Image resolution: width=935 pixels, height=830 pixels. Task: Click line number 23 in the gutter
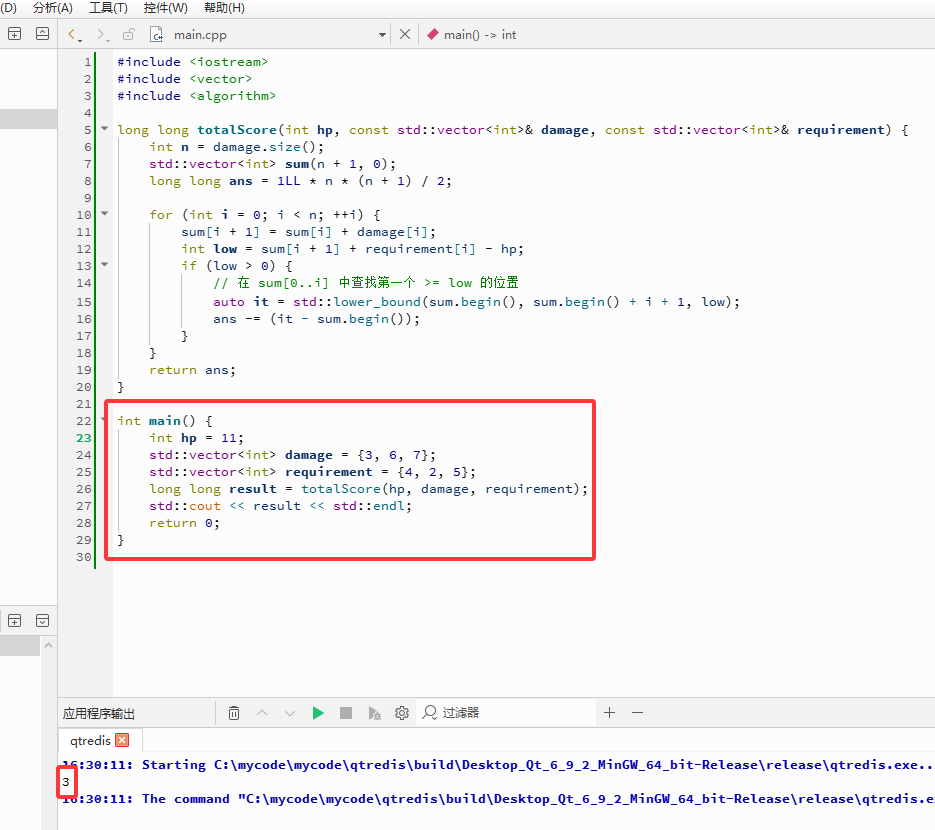point(84,438)
